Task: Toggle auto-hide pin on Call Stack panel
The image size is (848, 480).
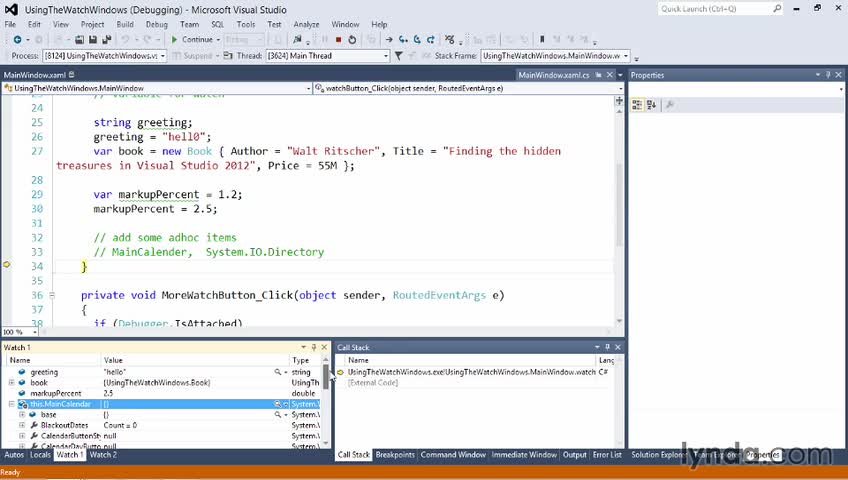Action: tap(607, 347)
